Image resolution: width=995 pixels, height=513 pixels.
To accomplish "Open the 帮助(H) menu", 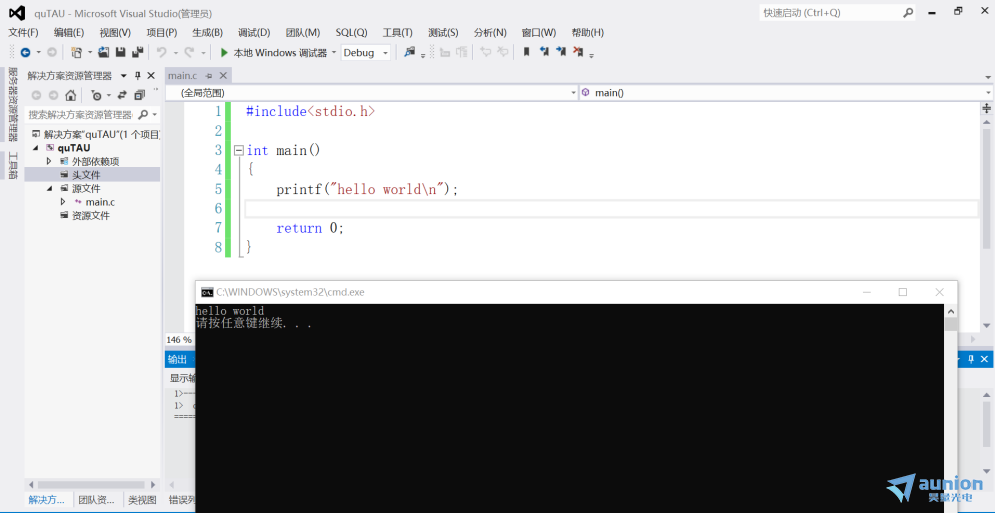I will [x=588, y=32].
